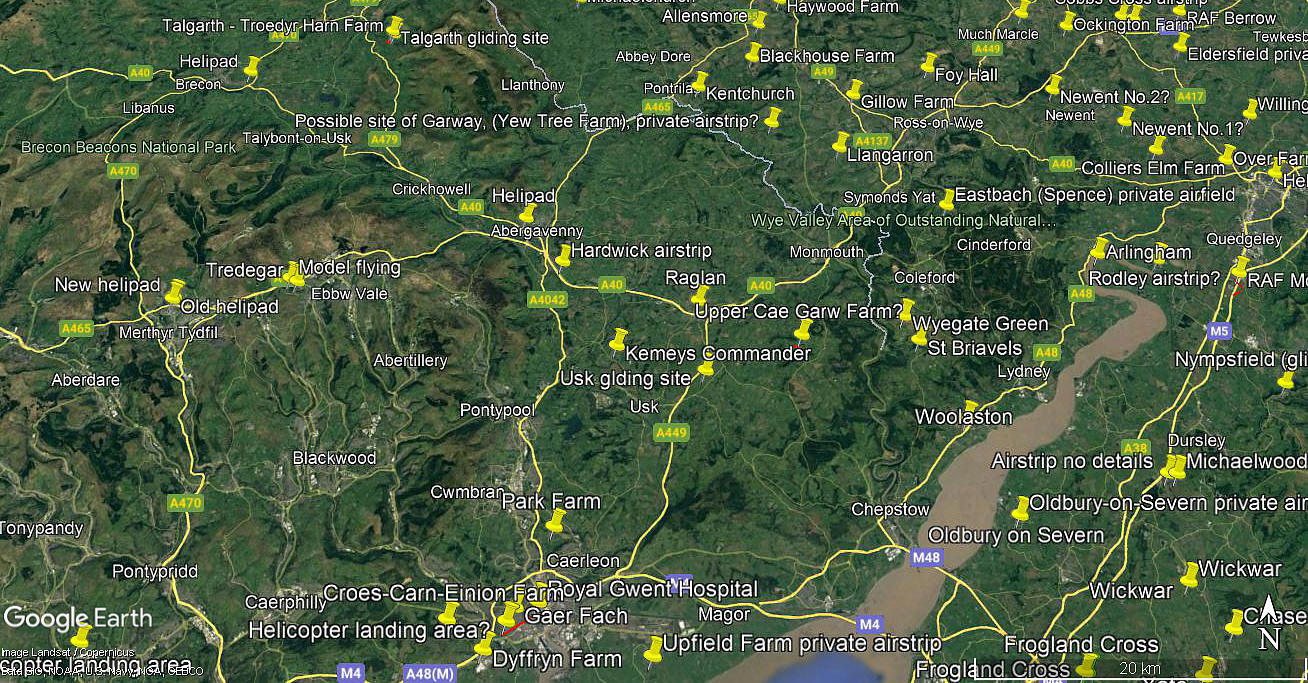Open the Kemeys Commander placemark pin
The width and height of the screenshot is (1308, 683).
tap(618, 340)
